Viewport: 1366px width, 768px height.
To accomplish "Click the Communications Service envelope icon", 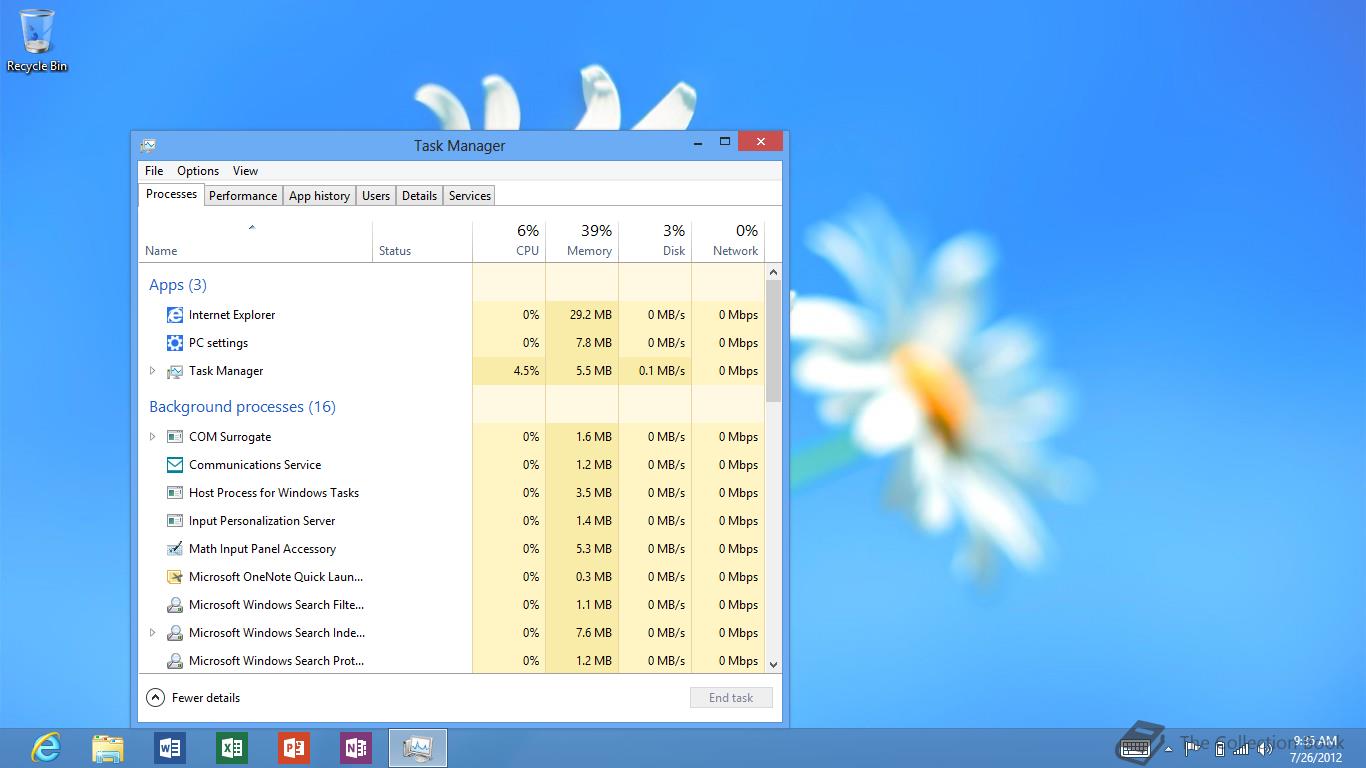I will click(x=175, y=465).
